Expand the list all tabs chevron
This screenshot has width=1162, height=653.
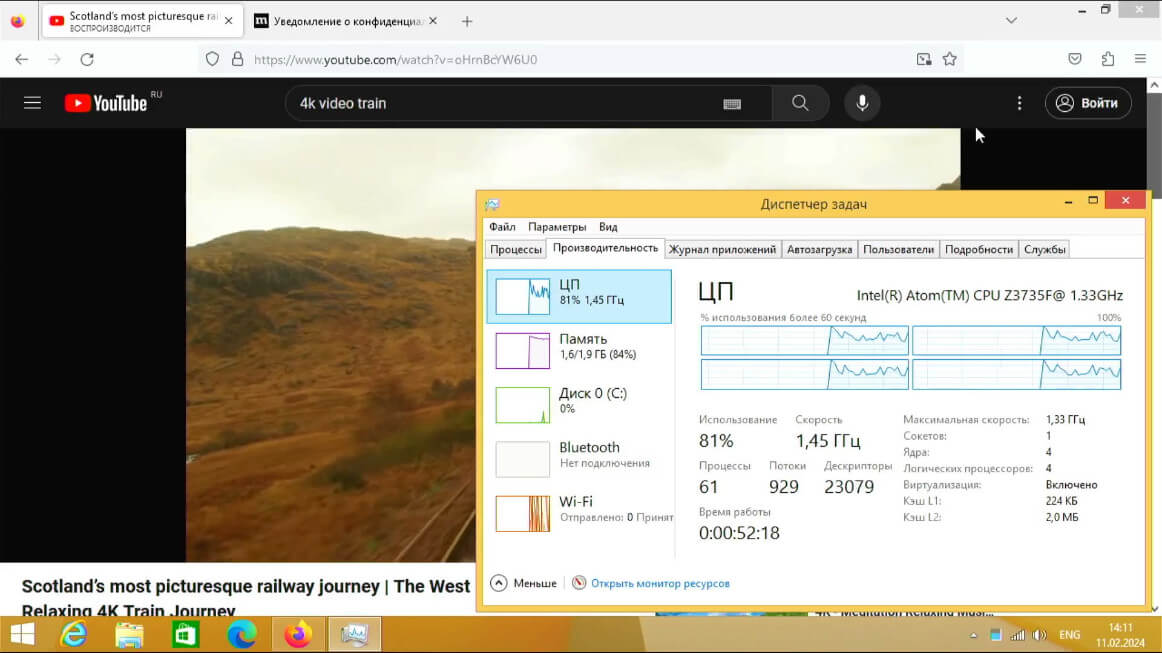[x=1011, y=21]
